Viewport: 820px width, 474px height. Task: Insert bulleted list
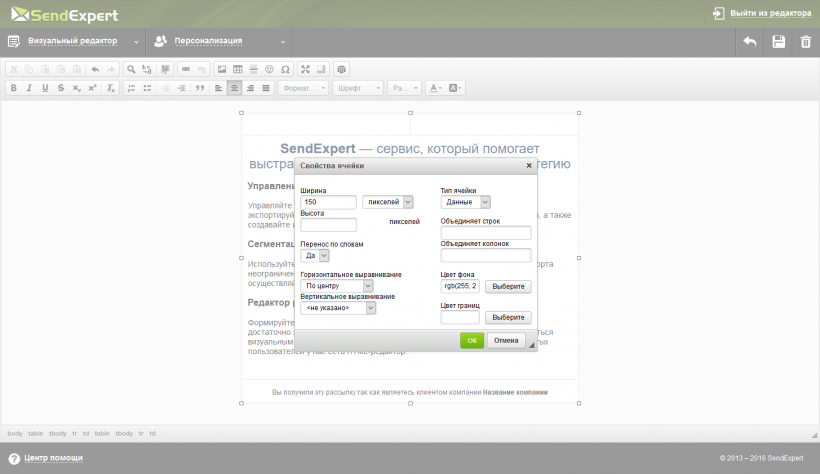coord(147,88)
